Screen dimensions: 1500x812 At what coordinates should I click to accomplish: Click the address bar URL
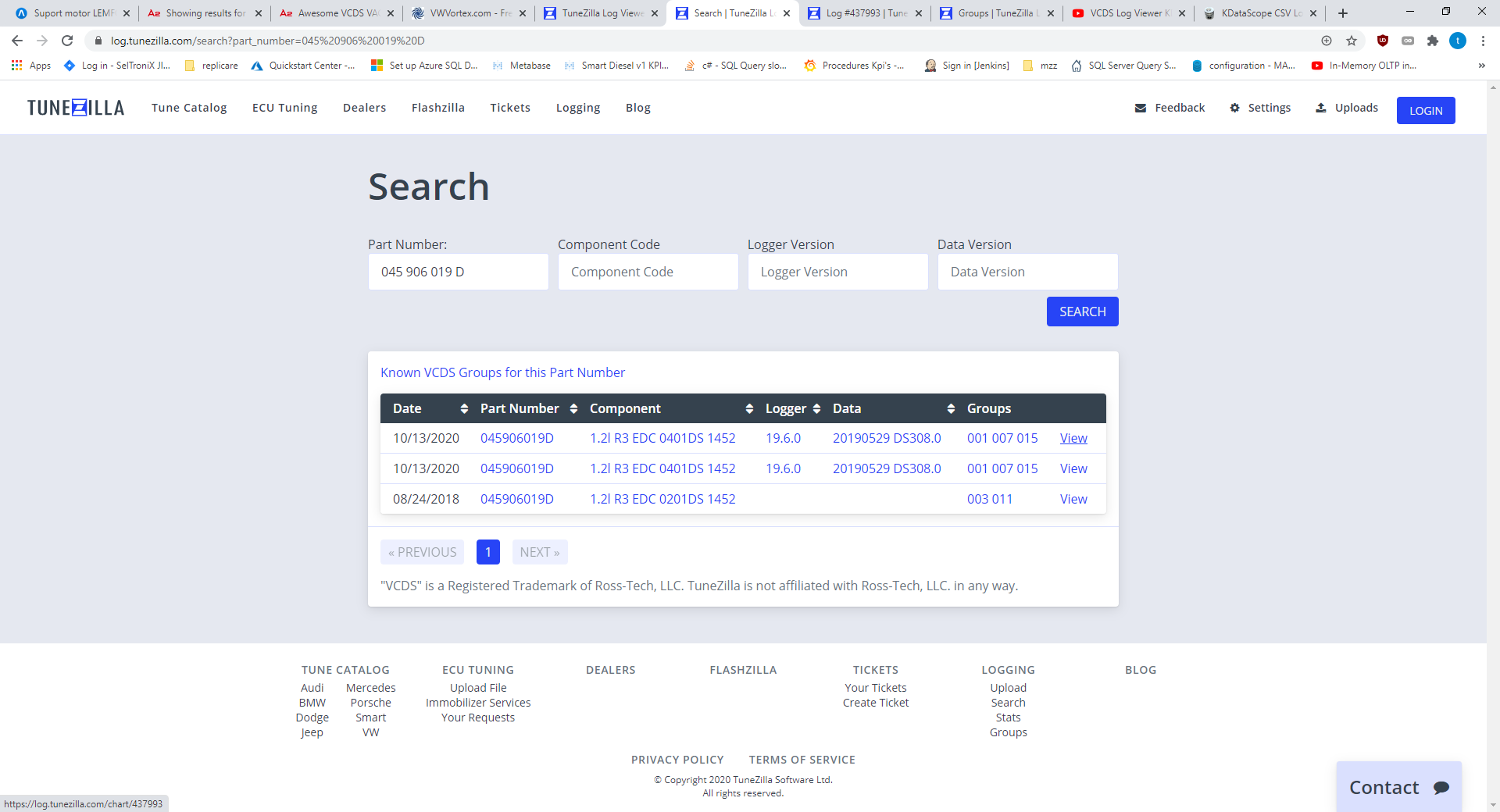268,41
